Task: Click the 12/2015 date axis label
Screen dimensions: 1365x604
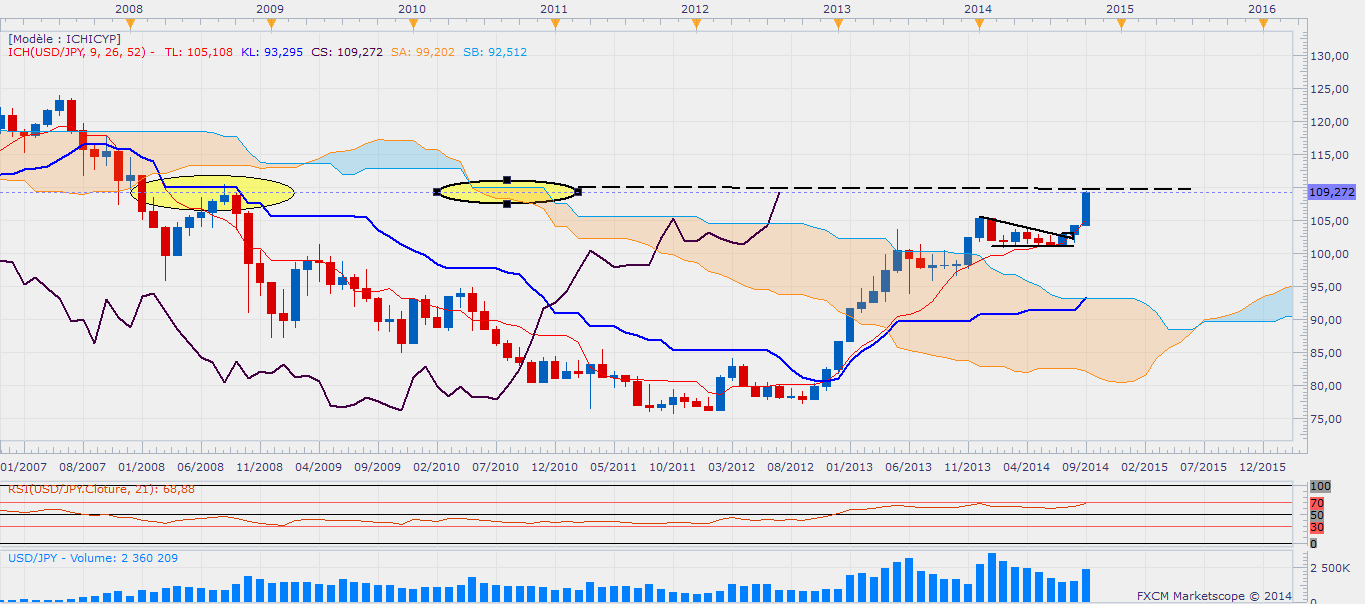Action: tap(1261, 467)
